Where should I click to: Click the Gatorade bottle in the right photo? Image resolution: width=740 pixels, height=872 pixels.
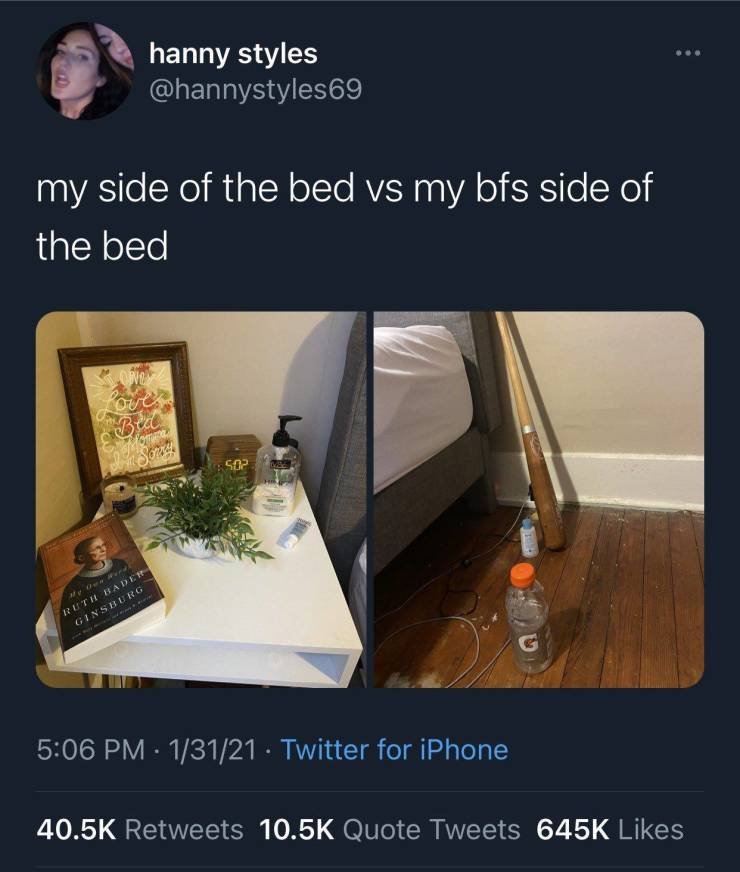tap(530, 618)
